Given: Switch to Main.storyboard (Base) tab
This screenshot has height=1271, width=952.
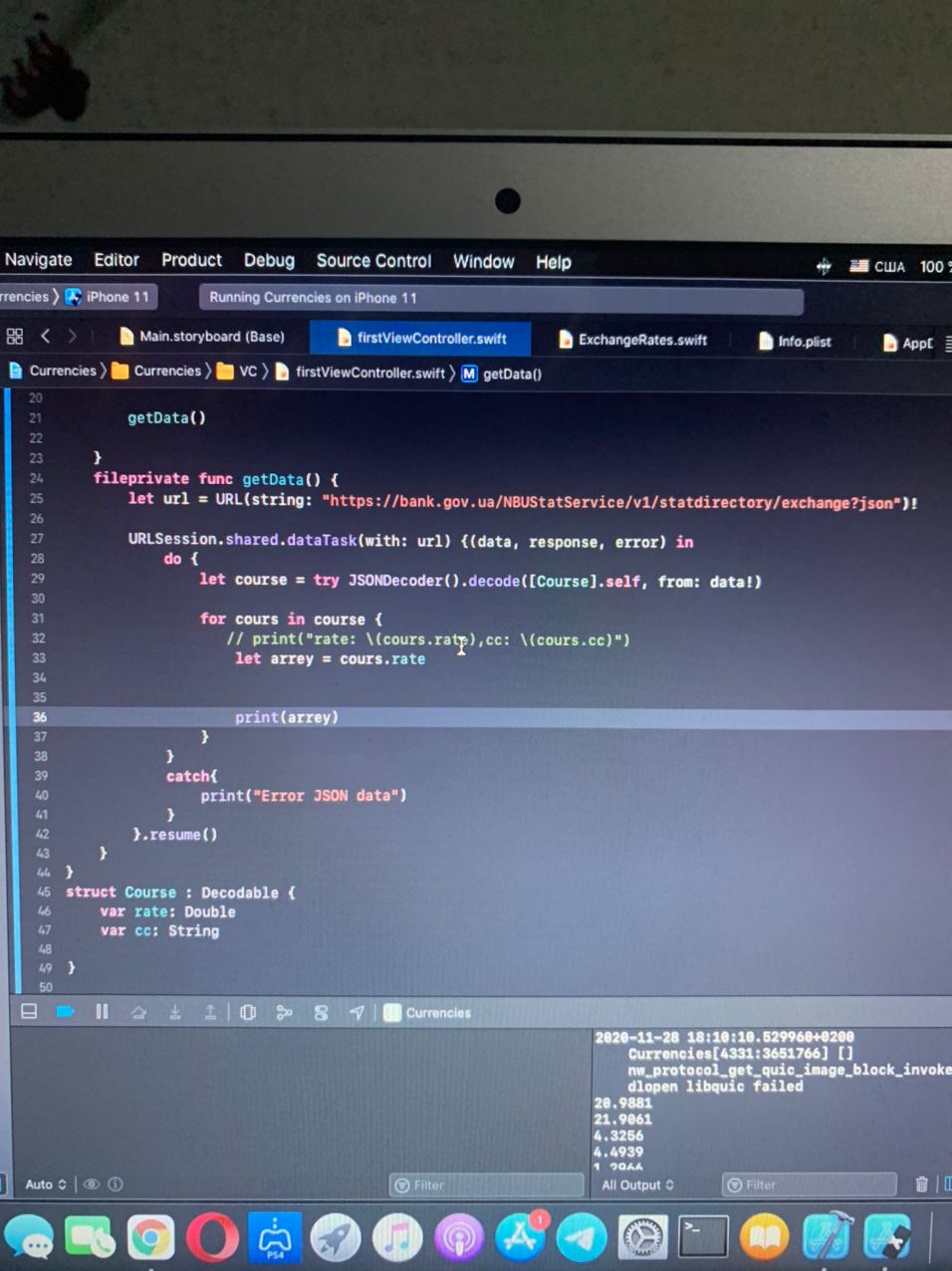Looking at the screenshot, I should tap(202, 337).
